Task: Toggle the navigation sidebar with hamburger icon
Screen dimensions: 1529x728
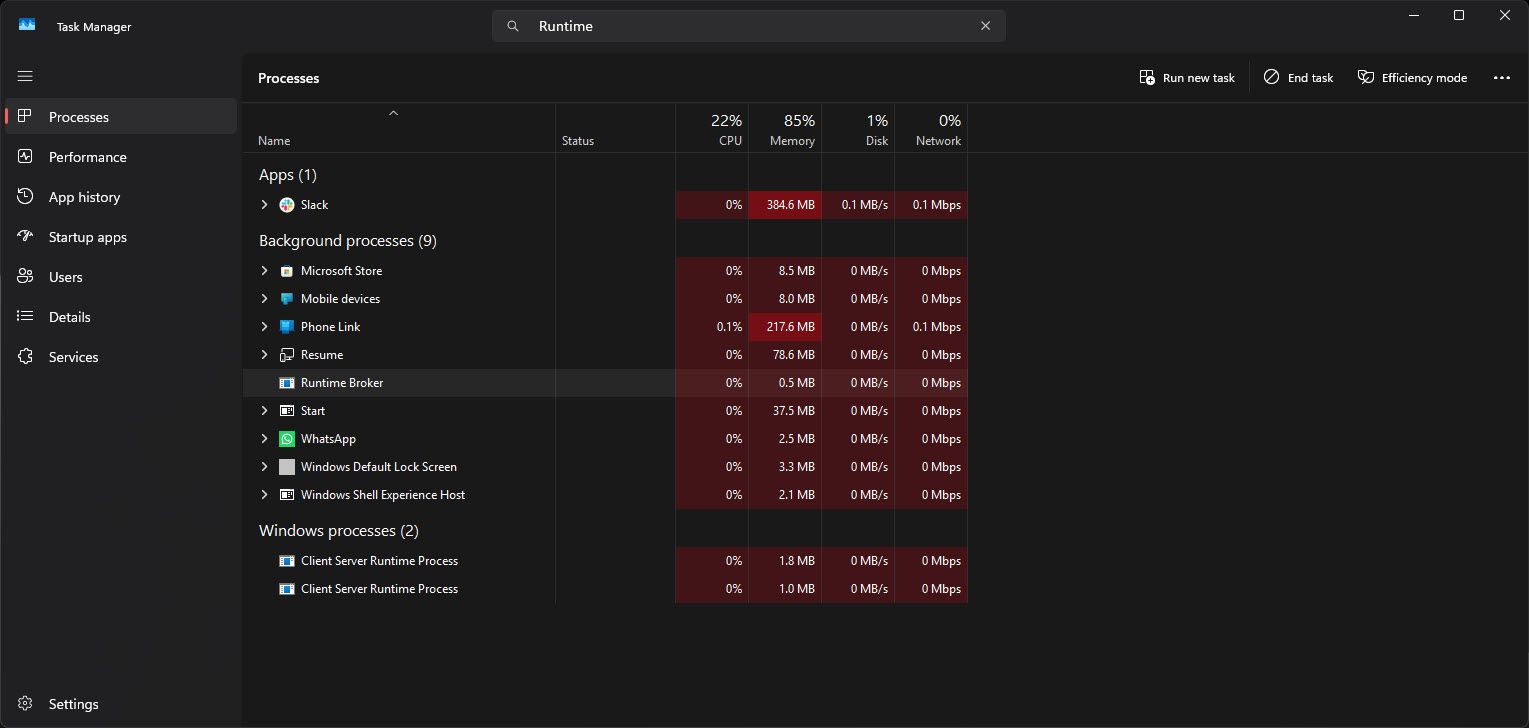Action: [25, 76]
